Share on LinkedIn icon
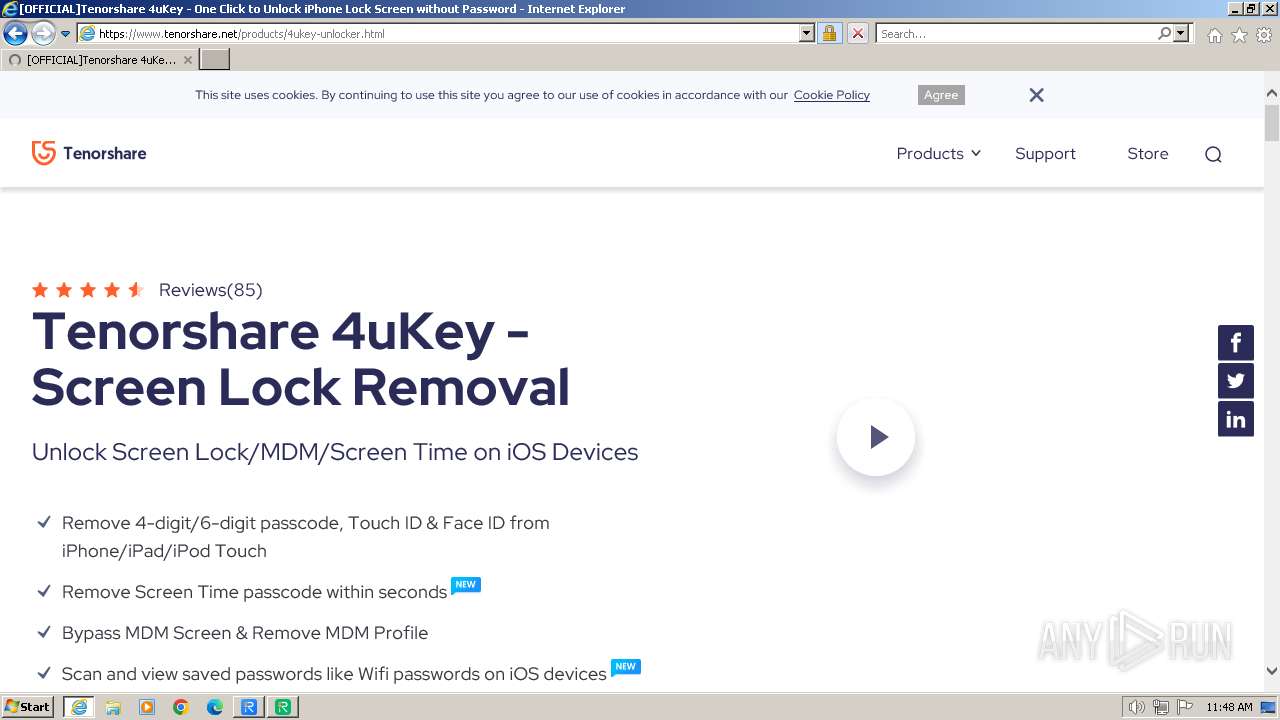This screenshot has width=1280, height=720. [x=1235, y=419]
